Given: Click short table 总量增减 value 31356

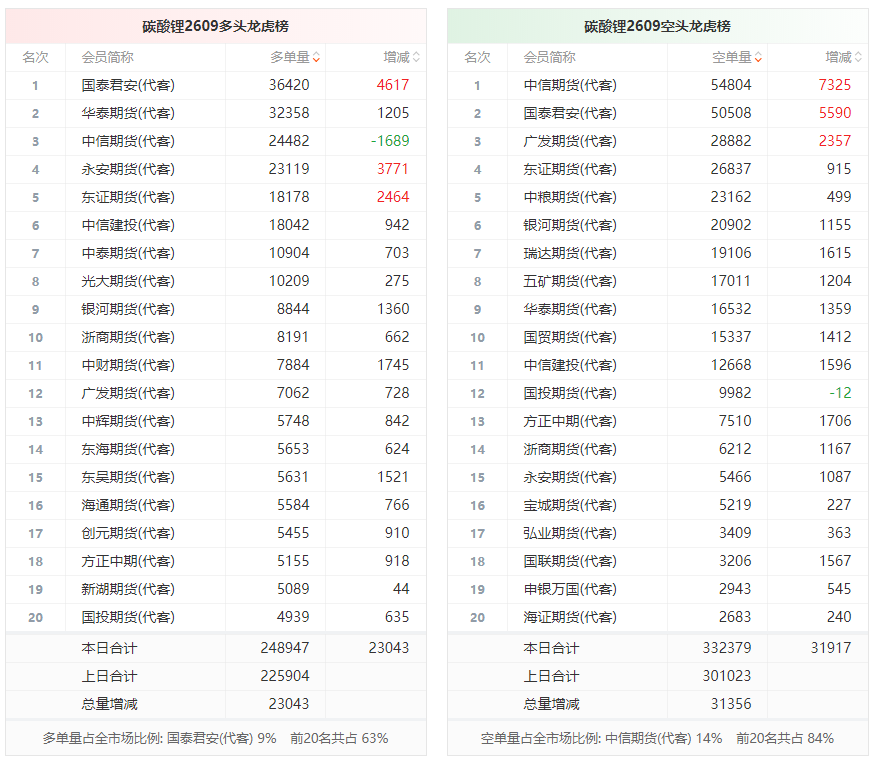Looking at the screenshot, I should click(731, 704).
